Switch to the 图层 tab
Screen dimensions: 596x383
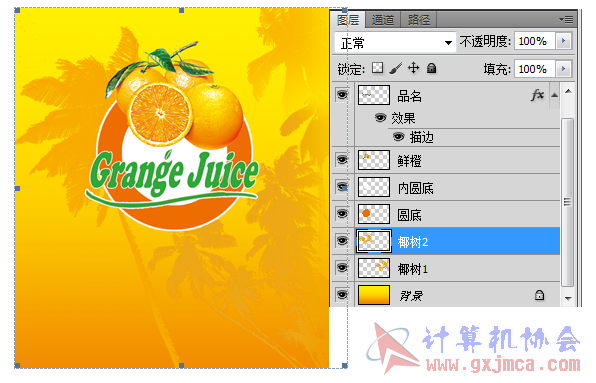tap(348, 19)
